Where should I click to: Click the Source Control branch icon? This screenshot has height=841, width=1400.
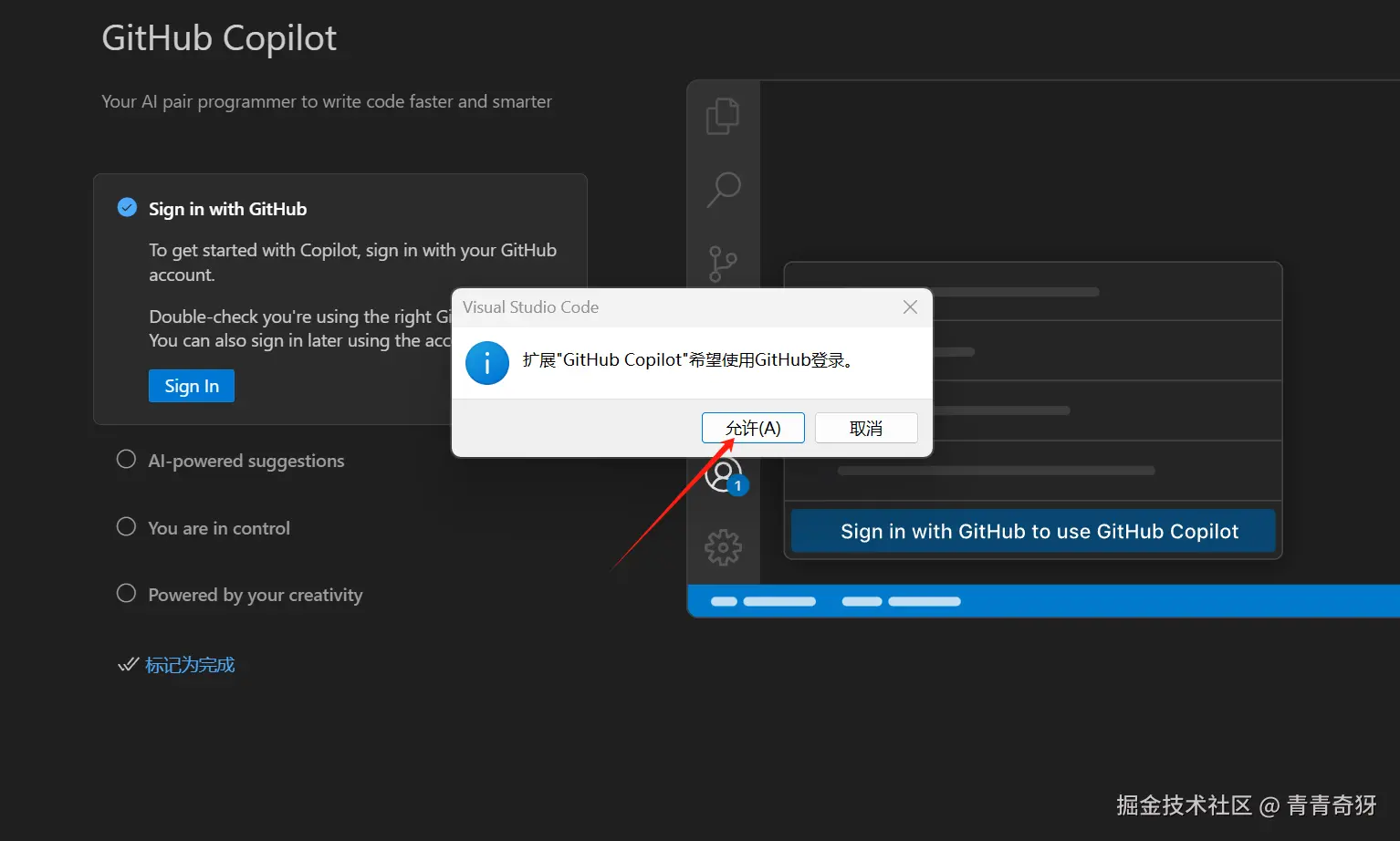tap(723, 264)
